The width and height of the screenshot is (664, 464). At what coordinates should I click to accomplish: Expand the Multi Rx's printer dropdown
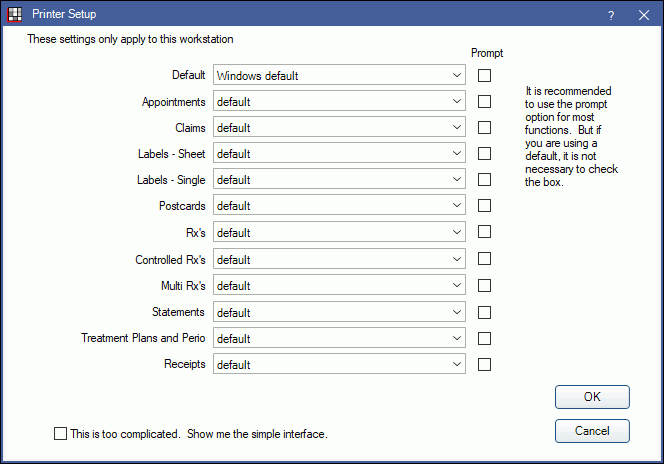point(339,285)
